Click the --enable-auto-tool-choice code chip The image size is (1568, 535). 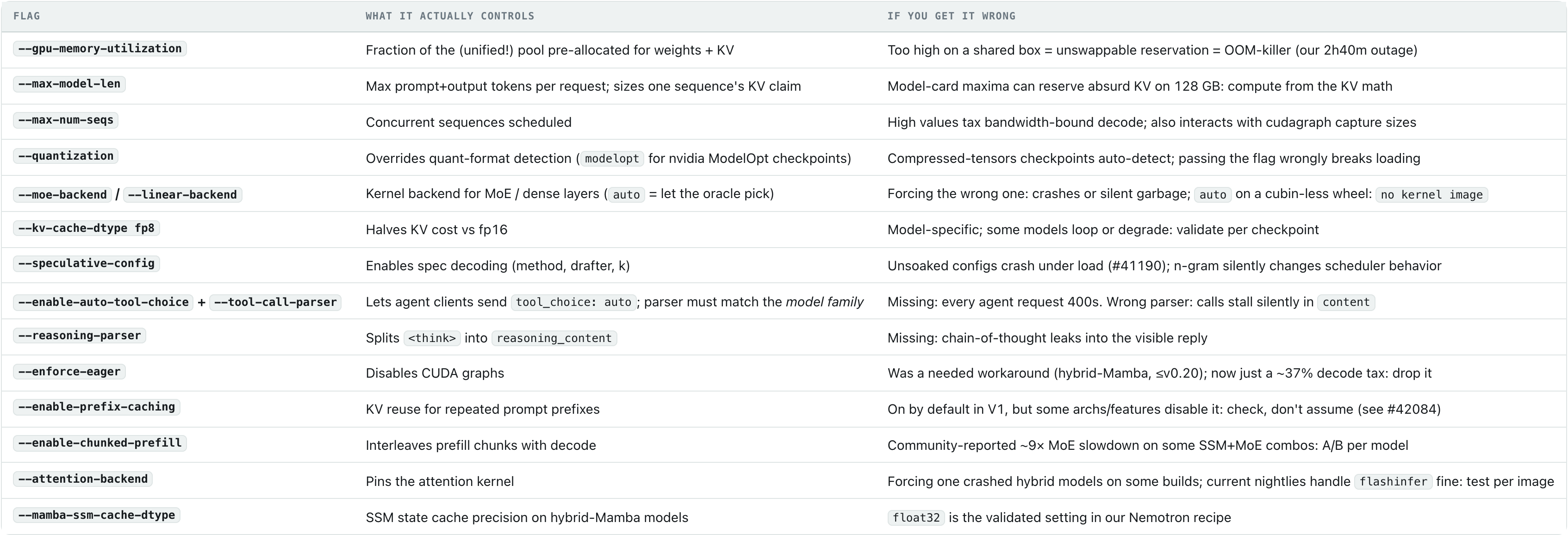click(x=104, y=303)
